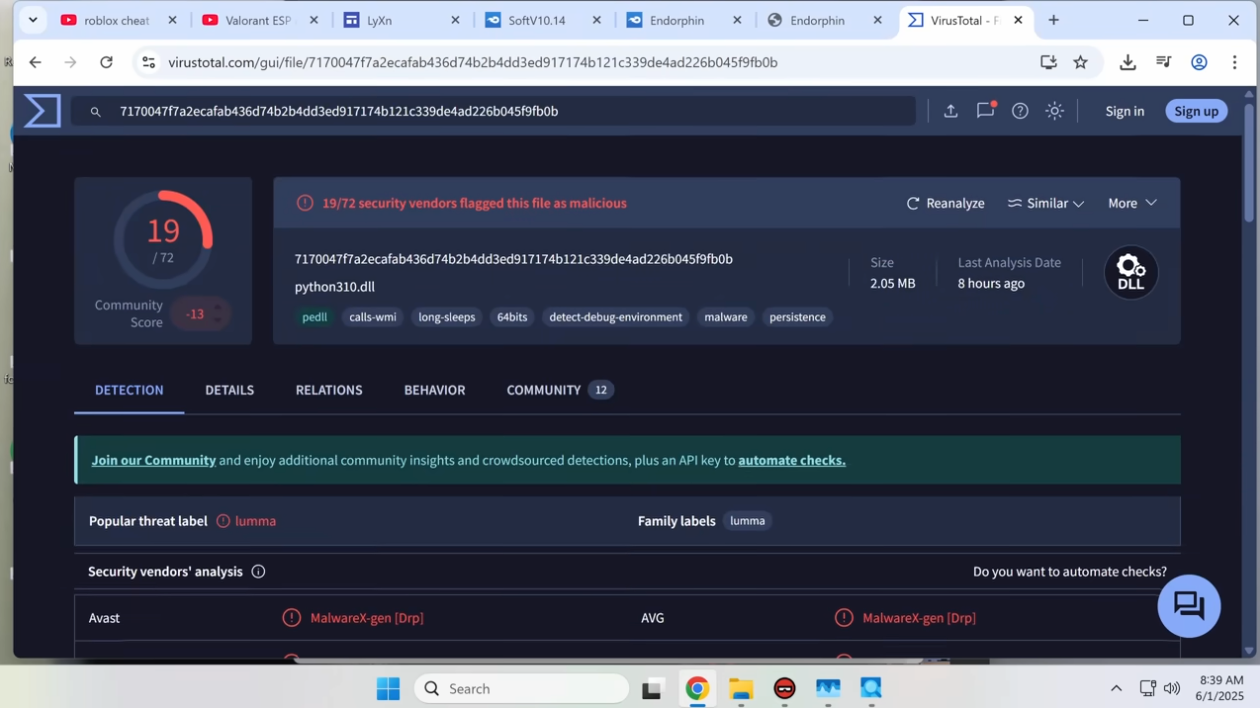
Task: Open File Explorer from taskbar
Action: pos(741,688)
